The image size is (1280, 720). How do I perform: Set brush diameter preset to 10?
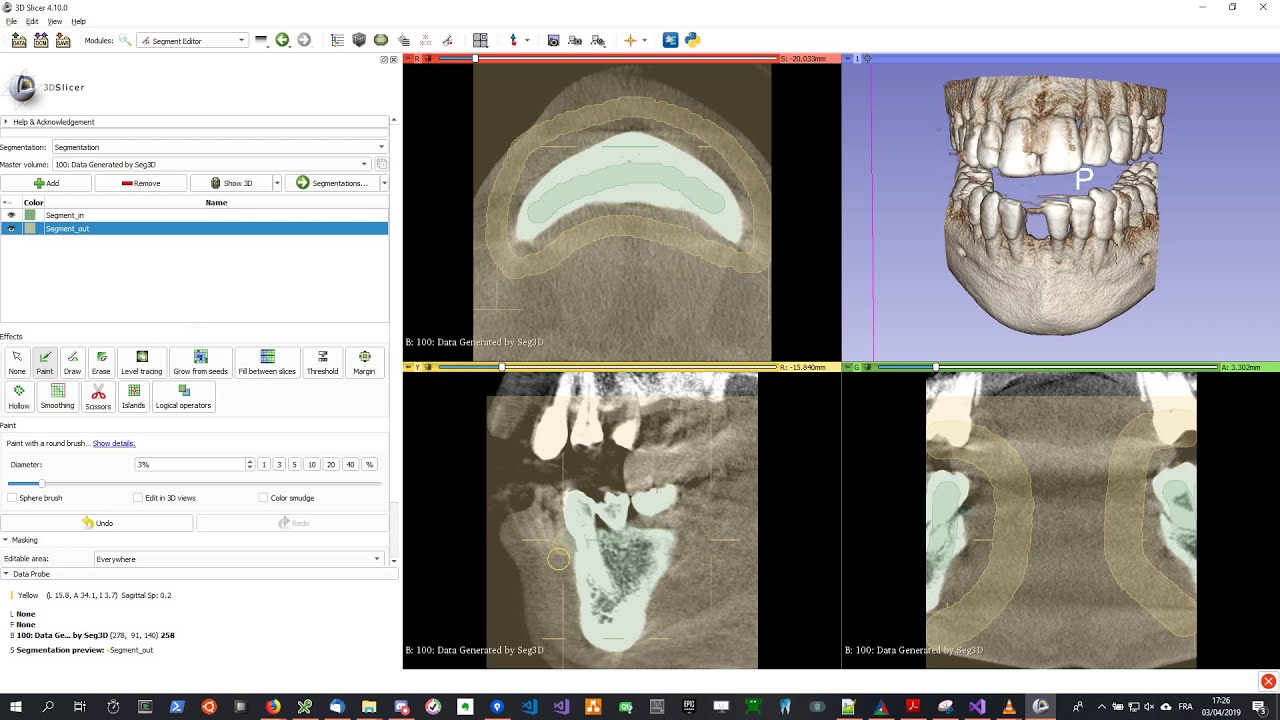[x=312, y=465]
